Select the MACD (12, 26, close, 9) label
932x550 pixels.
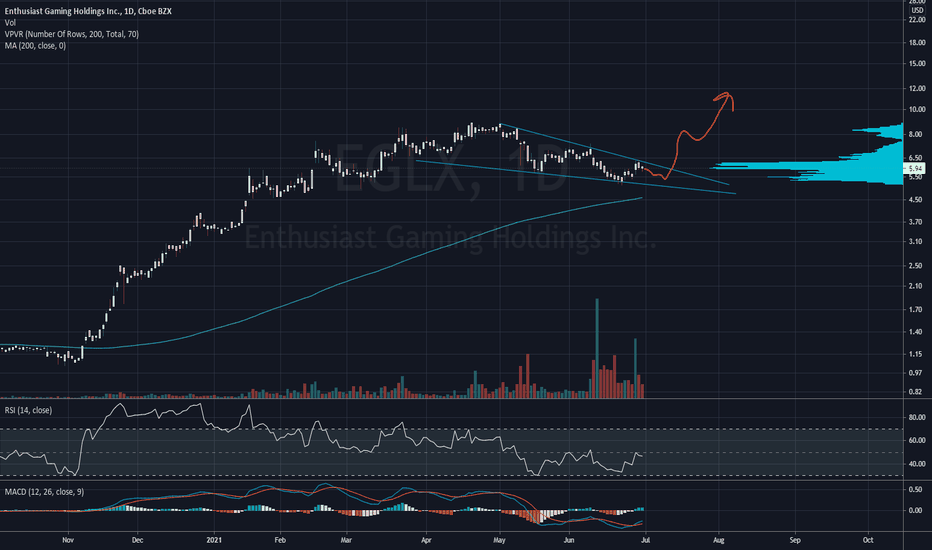pos(44,492)
